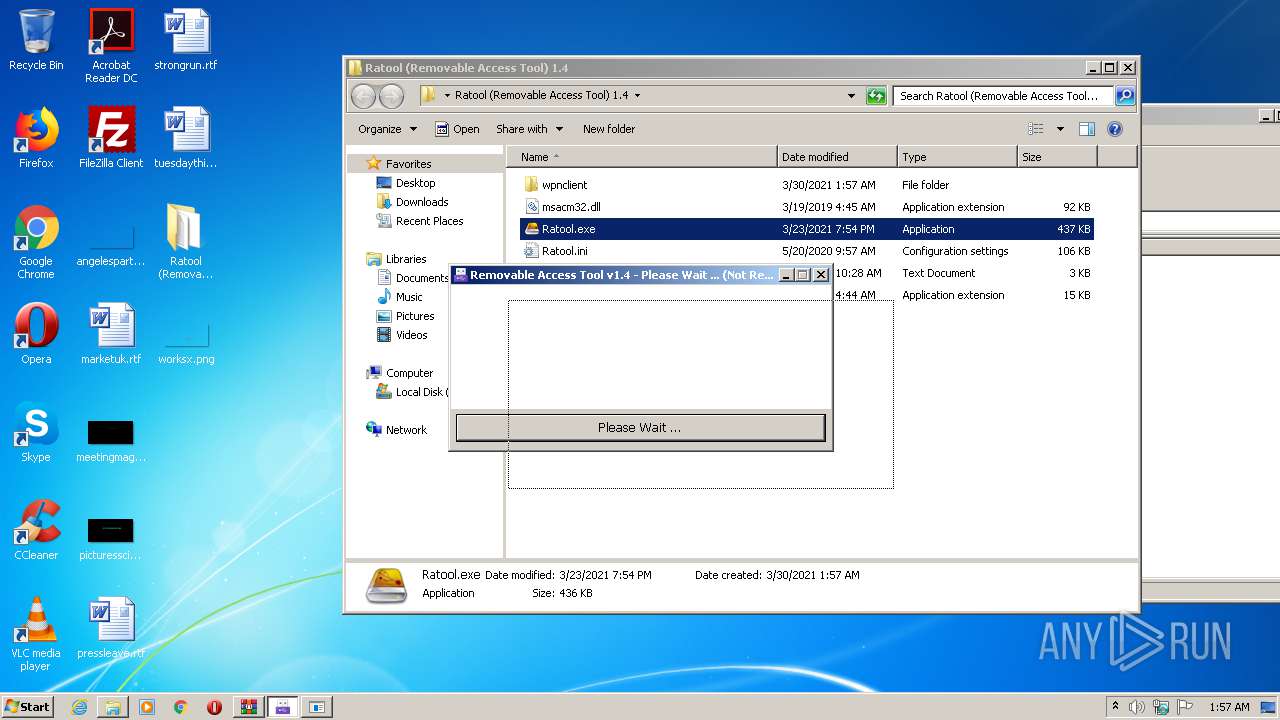The width and height of the screenshot is (1280, 720).
Task: Open Desktop in navigation pane
Action: click(x=415, y=183)
